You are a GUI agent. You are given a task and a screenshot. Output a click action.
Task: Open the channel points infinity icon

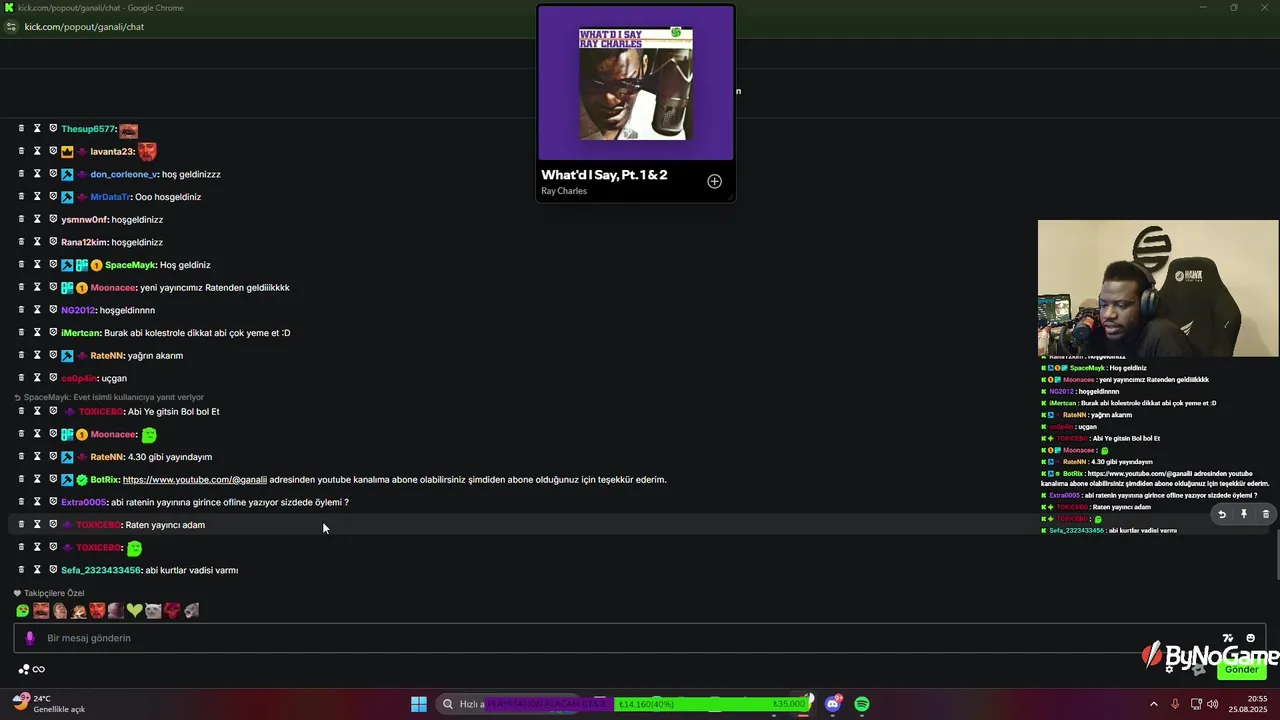coord(39,669)
